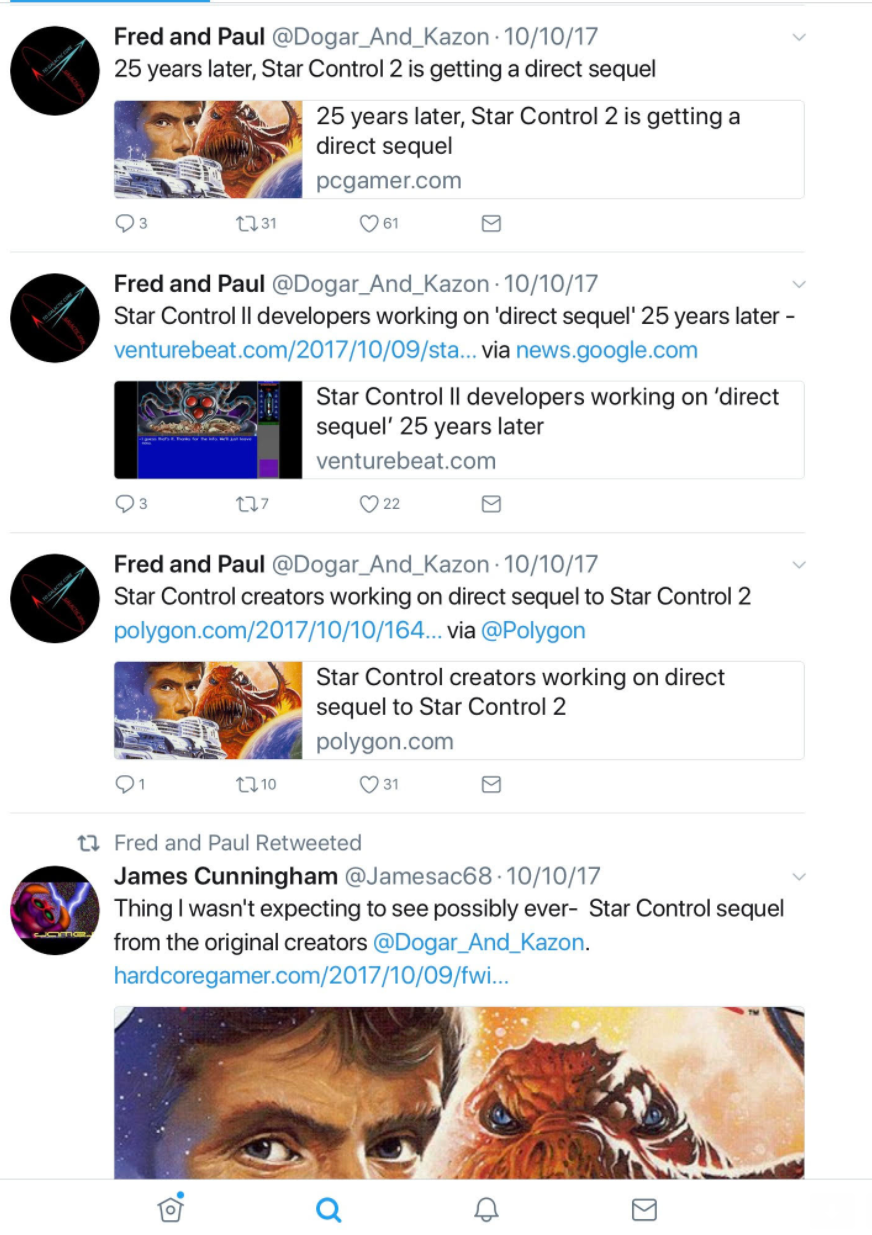Open Home tab in bottom navigation
Screen dimensions: 872x1235
pyautogui.click(x=171, y=1209)
